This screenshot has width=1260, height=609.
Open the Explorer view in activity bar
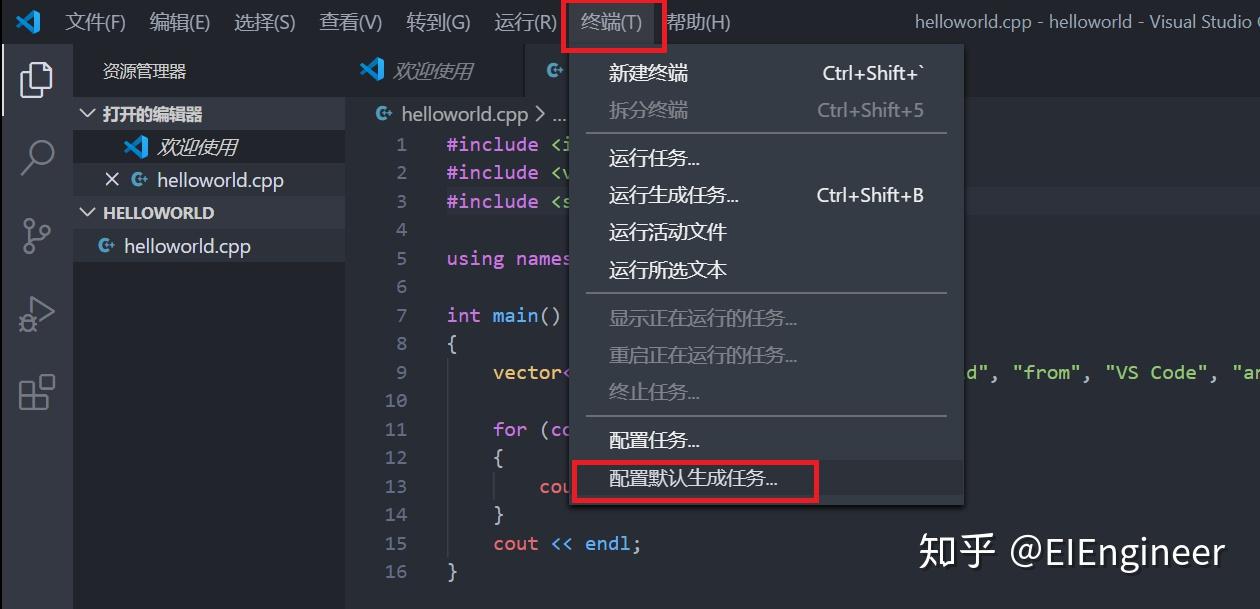36,80
